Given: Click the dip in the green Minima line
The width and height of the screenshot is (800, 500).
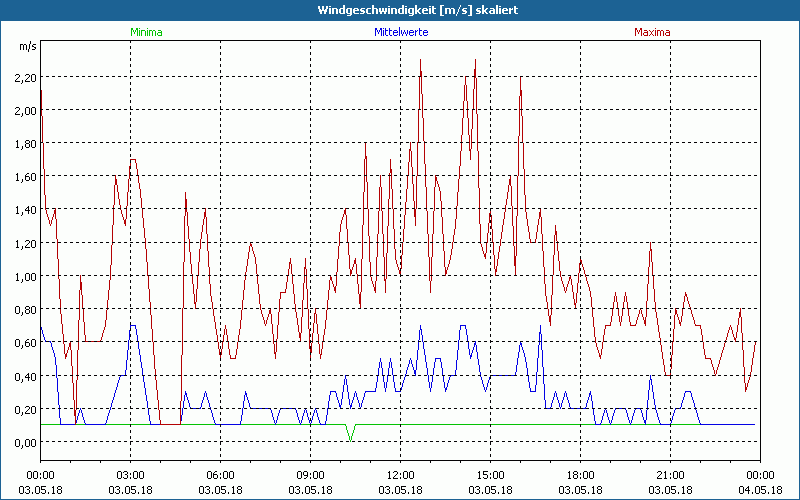Looking at the screenshot, I should point(350,438).
